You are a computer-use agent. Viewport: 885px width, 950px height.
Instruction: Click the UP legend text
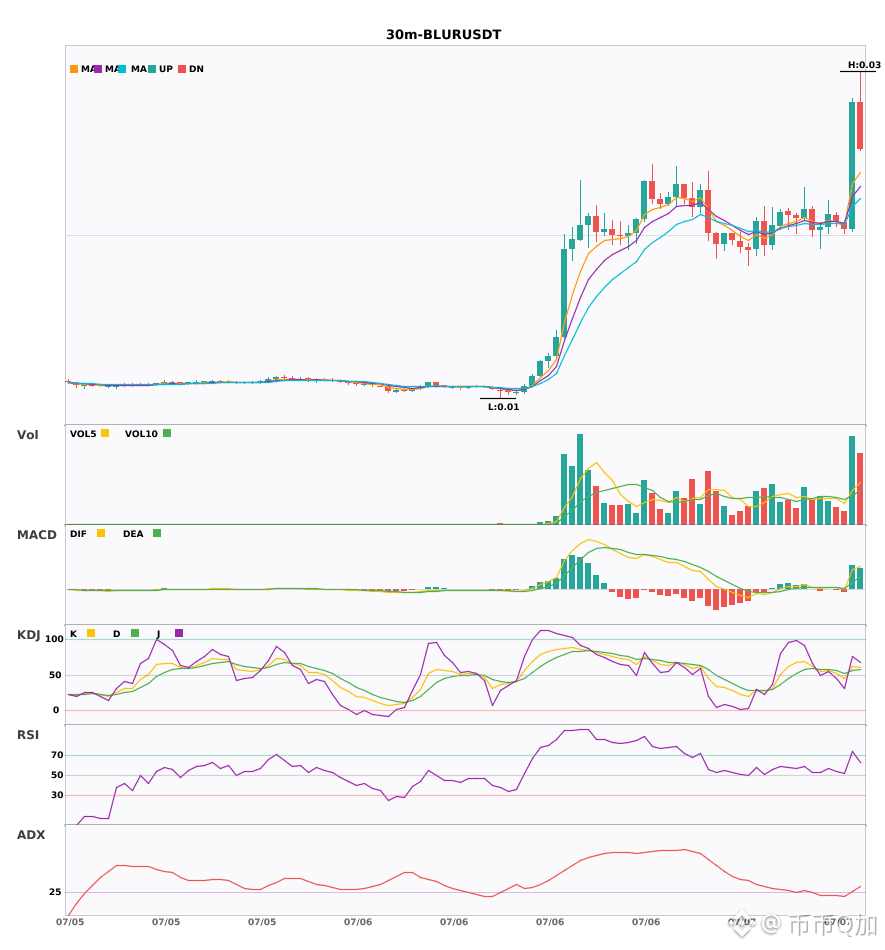click(166, 69)
